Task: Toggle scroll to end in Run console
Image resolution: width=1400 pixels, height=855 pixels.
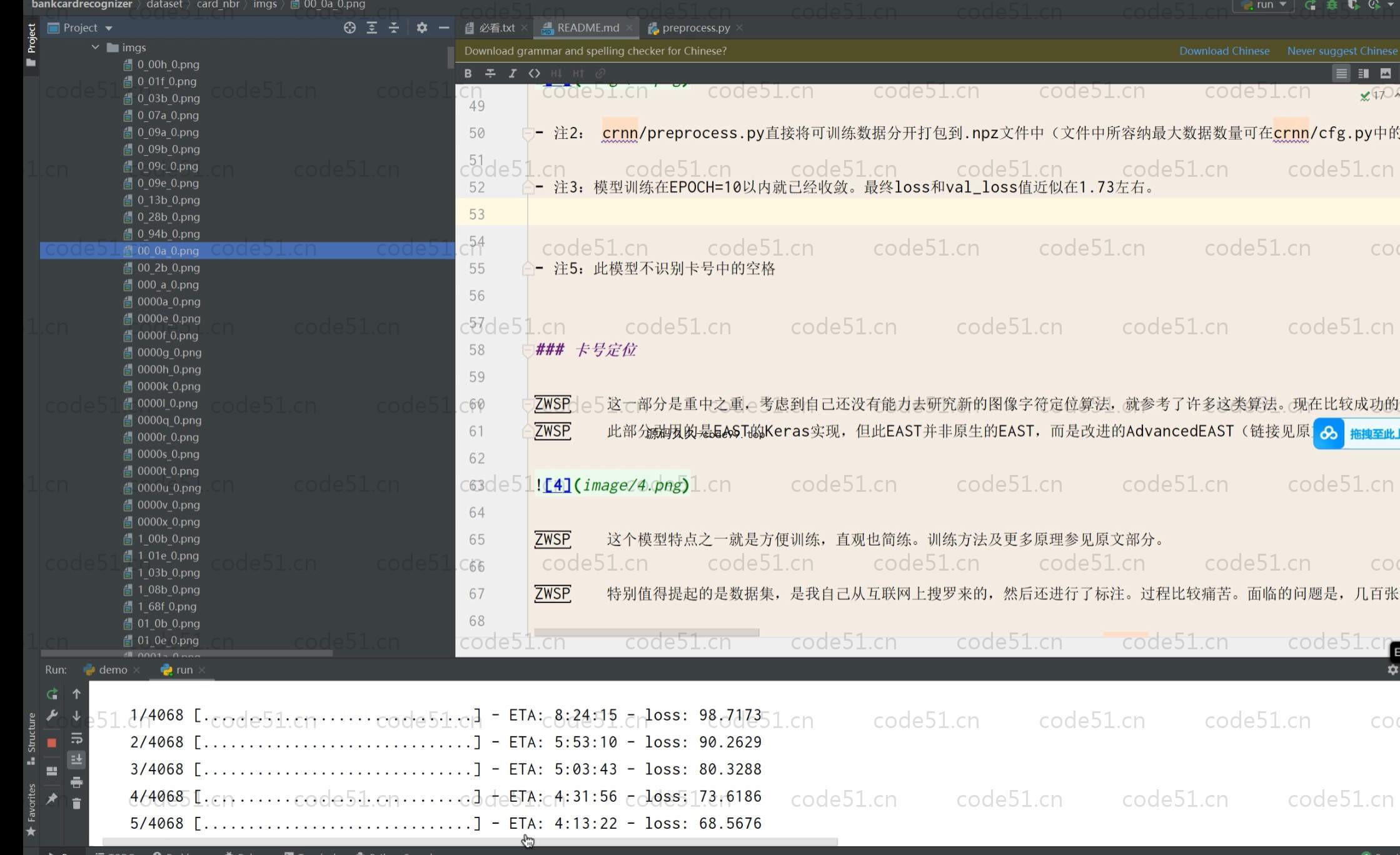Action: pyautogui.click(x=76, y=759)
